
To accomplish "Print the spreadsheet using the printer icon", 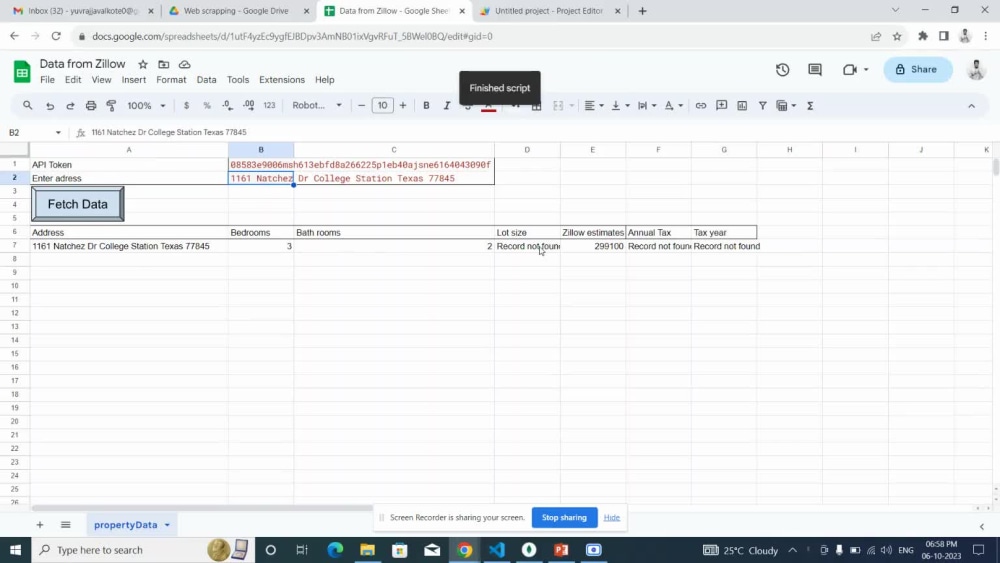I will [91, 106].
